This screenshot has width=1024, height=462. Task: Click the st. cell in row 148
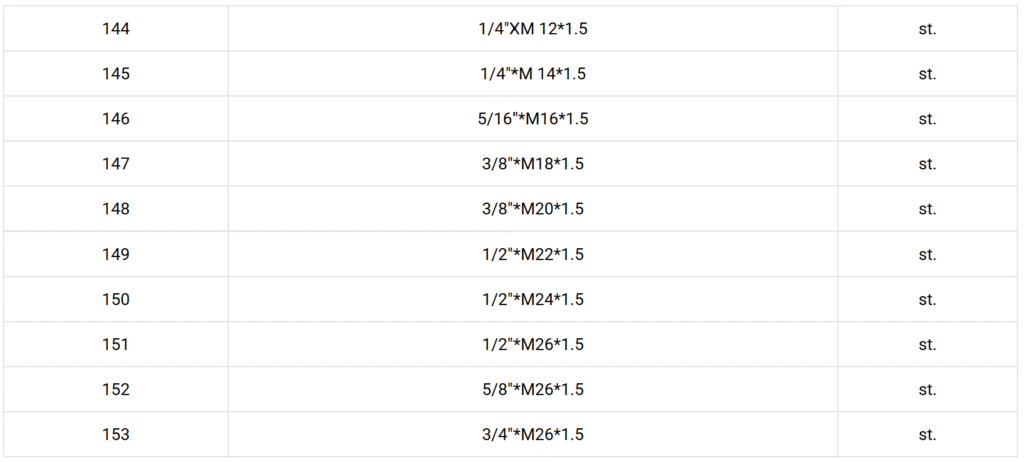(x=927, y=209)
